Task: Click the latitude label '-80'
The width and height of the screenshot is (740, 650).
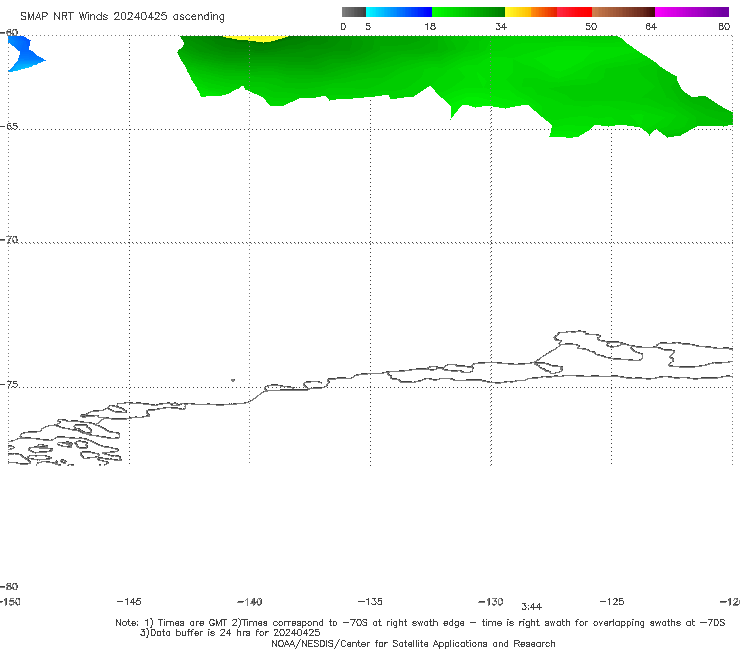Action: [9, 586]
